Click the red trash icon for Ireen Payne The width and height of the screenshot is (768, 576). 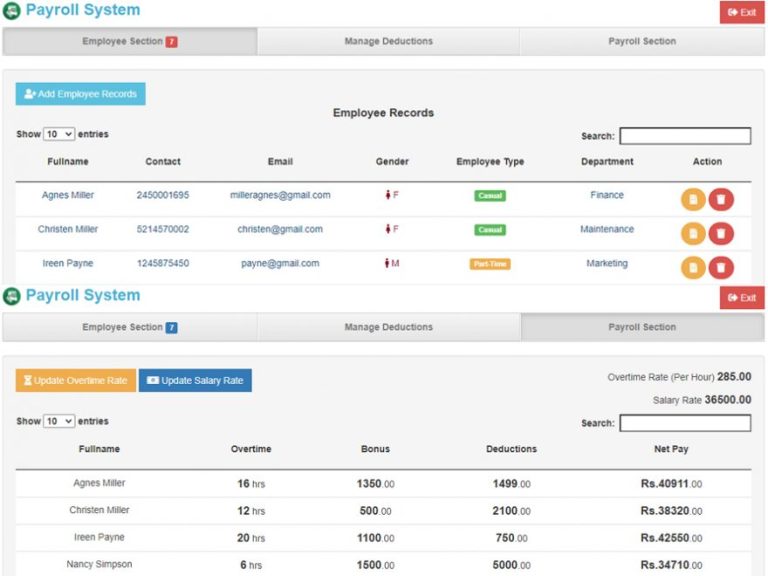click(x=721, y=267)
